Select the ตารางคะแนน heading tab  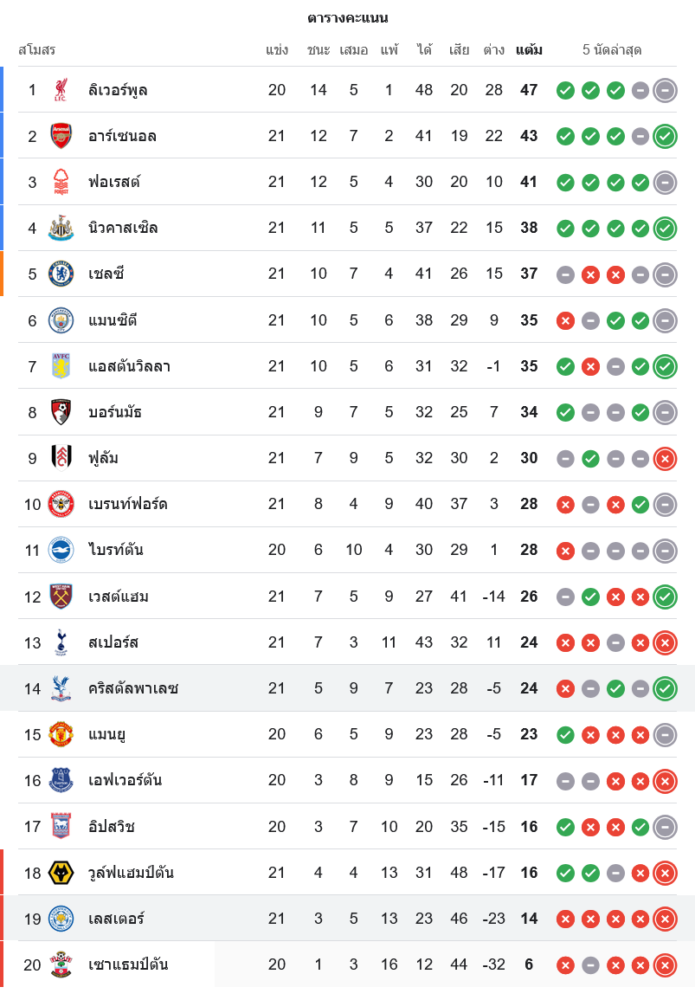pos(347,18)
